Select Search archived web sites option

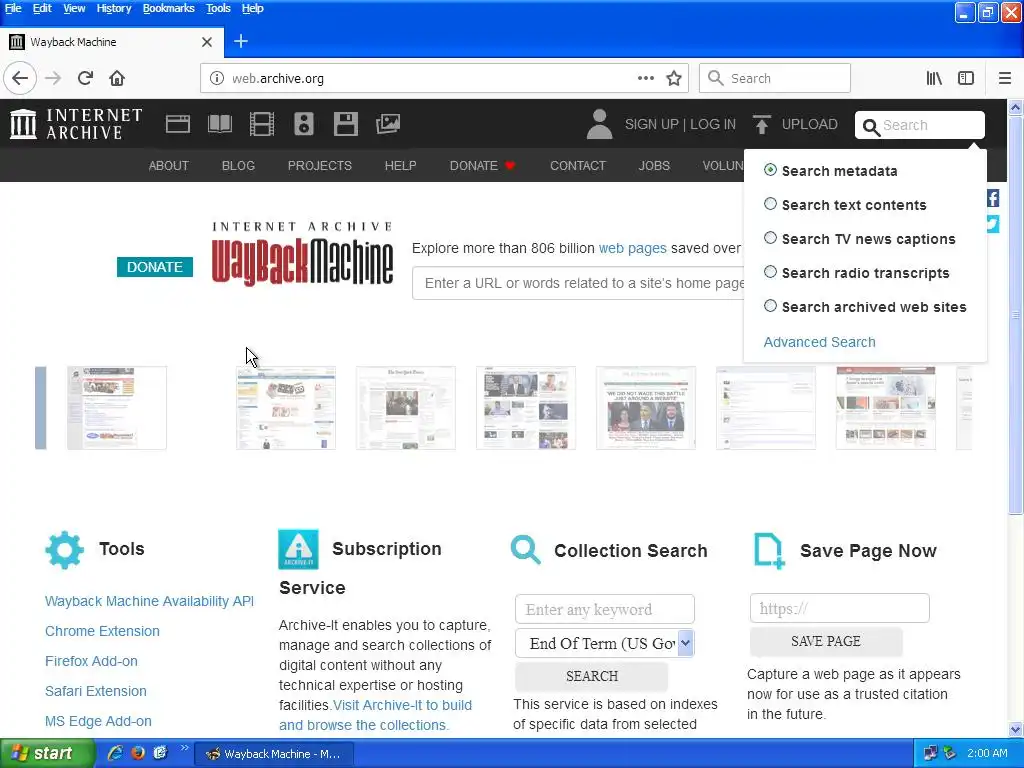[x=771, y=306]
